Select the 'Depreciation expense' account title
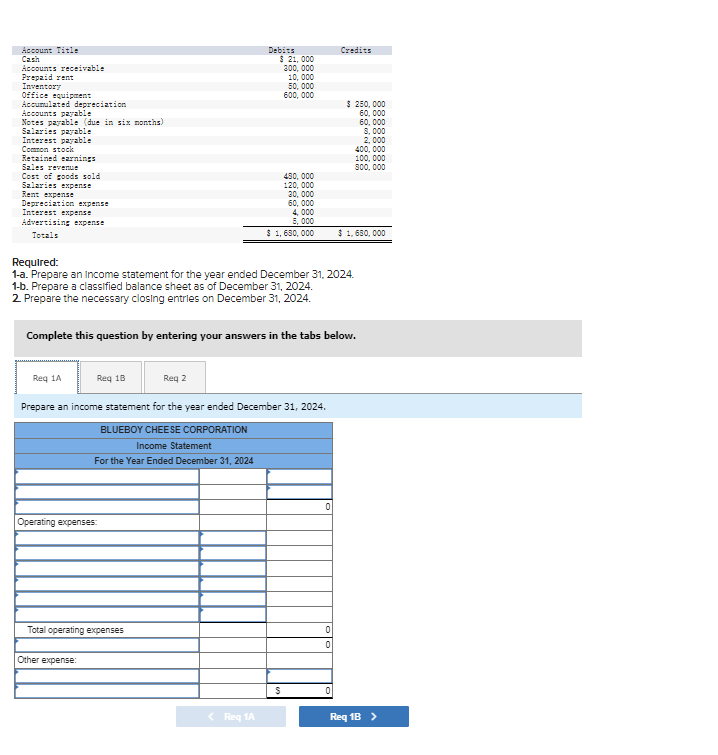Screen dimensions: 718x755 click(65, 204)
